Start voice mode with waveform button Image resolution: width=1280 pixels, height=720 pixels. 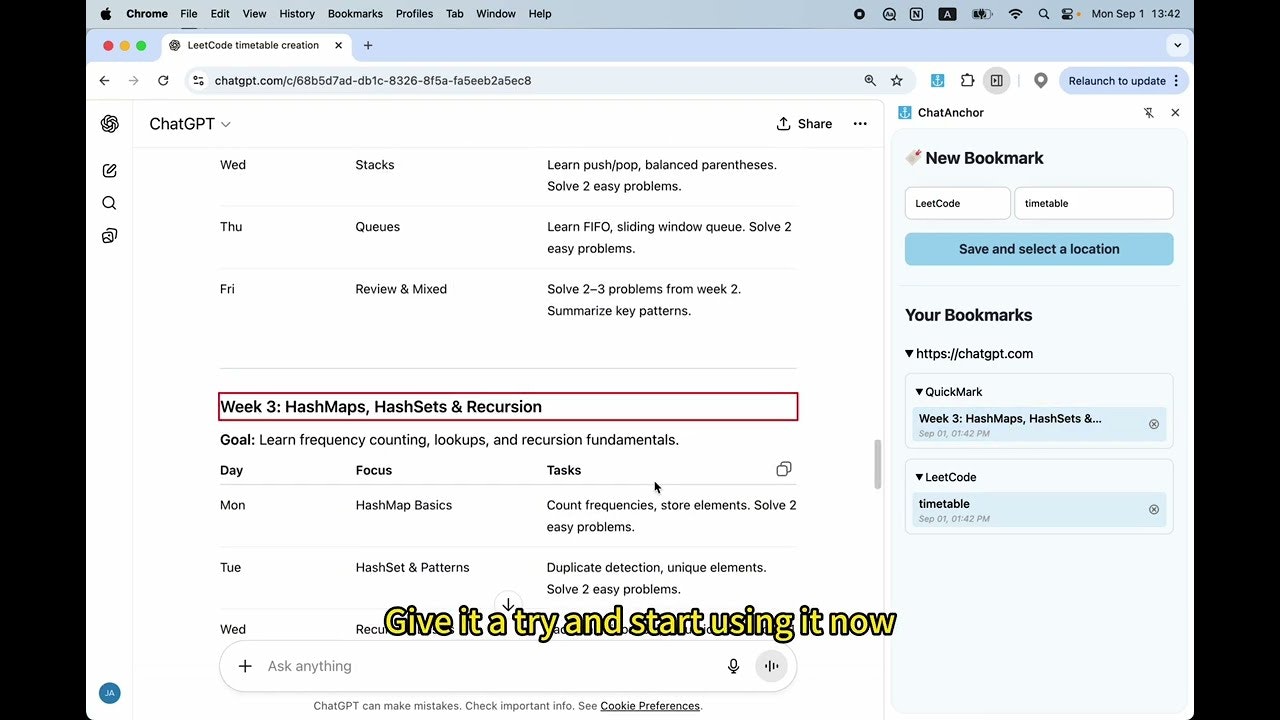coord(771,666)
